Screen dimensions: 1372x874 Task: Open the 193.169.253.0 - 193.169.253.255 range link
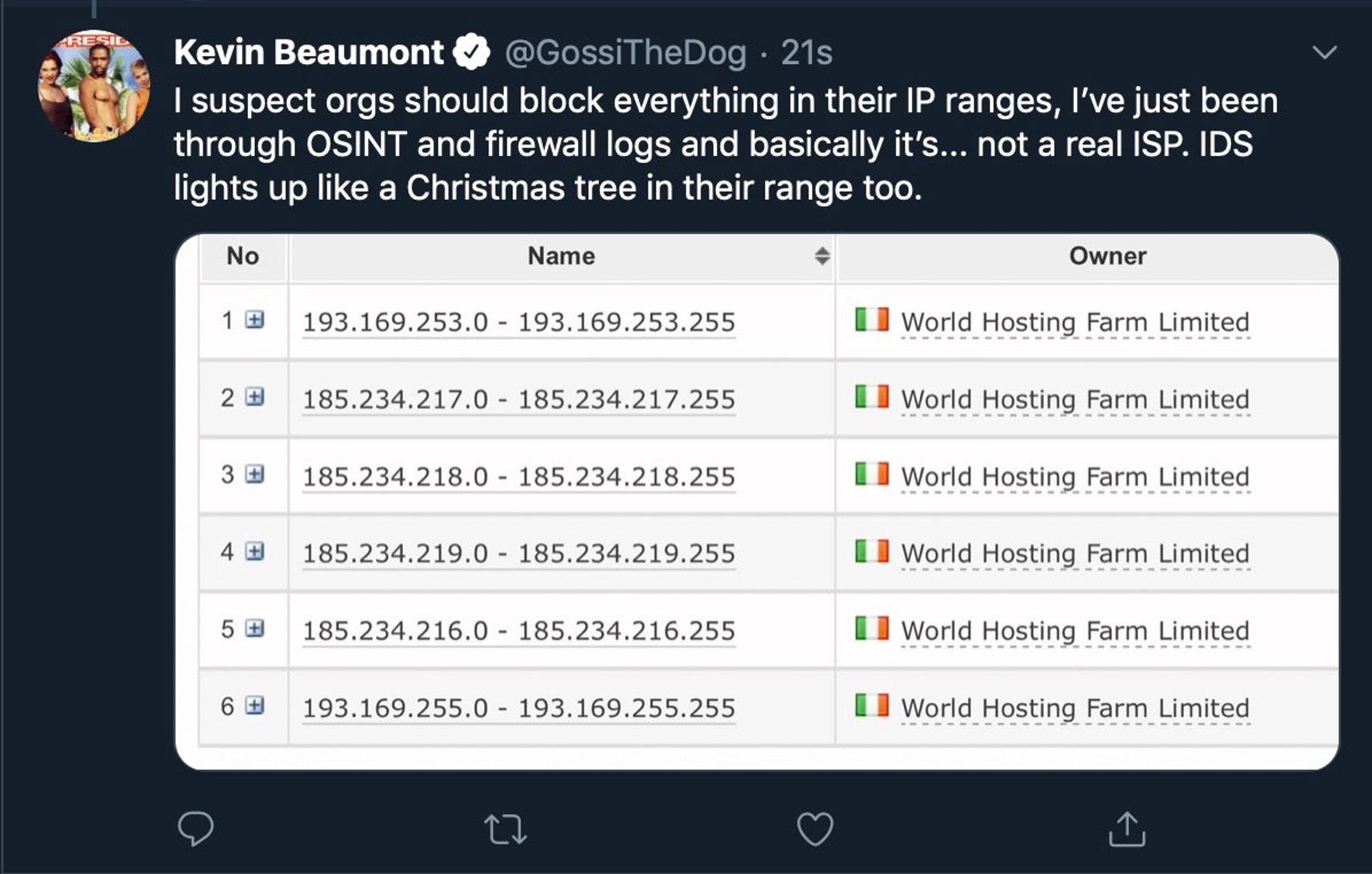pyautogui.click(x=518, y=323)
